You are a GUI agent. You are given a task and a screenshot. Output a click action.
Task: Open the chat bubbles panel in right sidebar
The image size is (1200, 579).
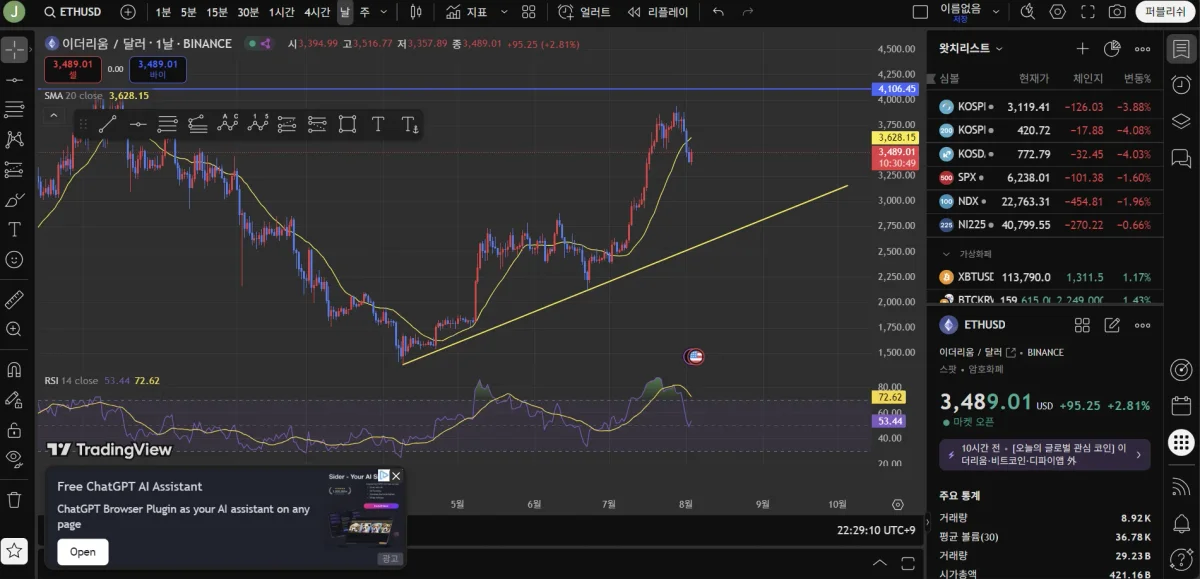[x=1181, y=158]
